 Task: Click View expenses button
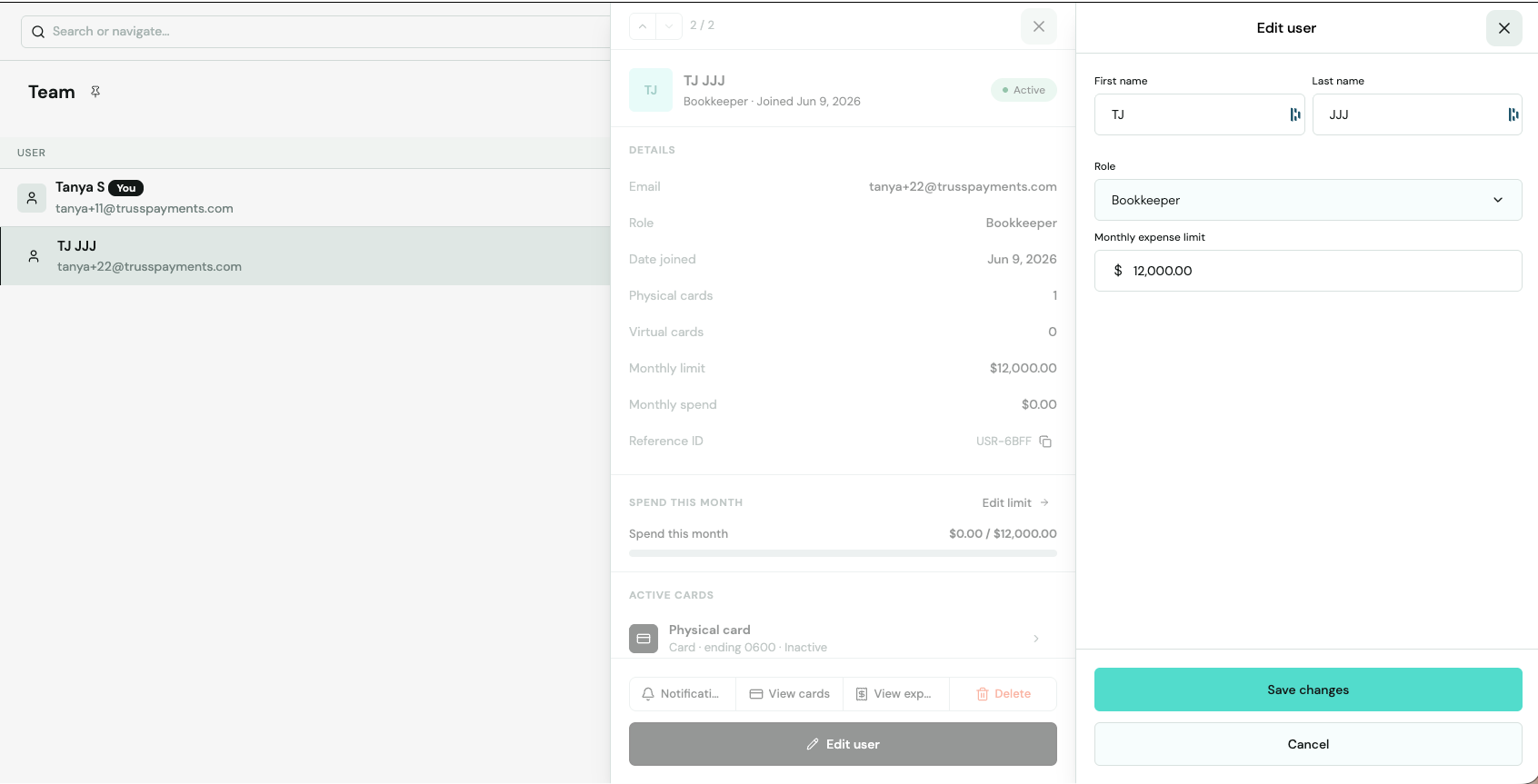895,694
